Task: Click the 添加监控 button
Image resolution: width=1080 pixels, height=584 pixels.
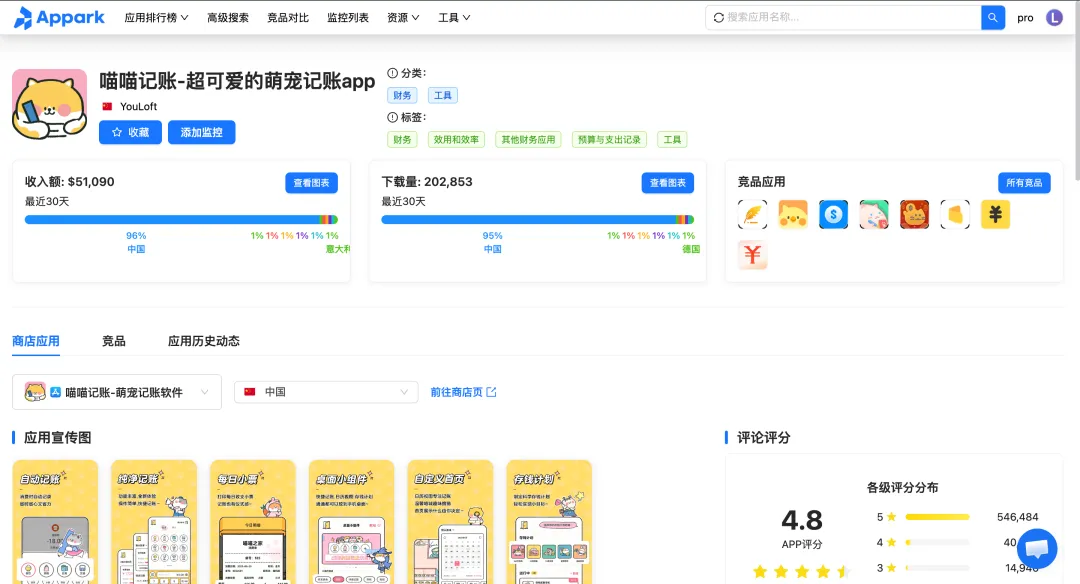Action: 202,132
